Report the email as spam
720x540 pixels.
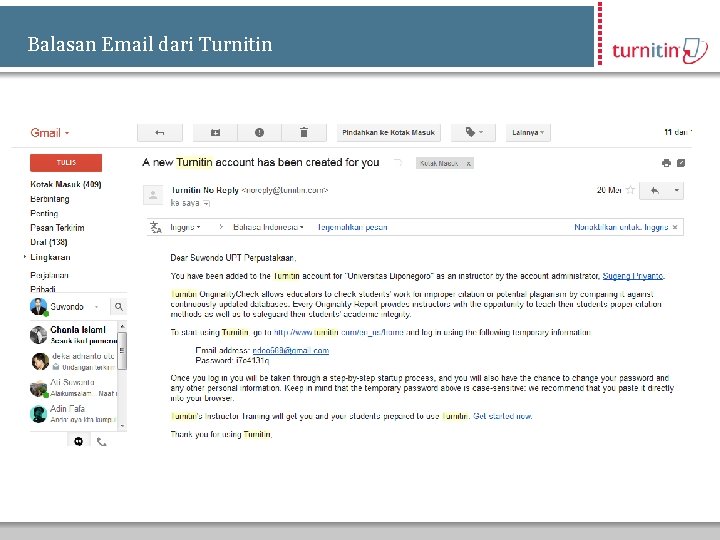coord(259,133)
